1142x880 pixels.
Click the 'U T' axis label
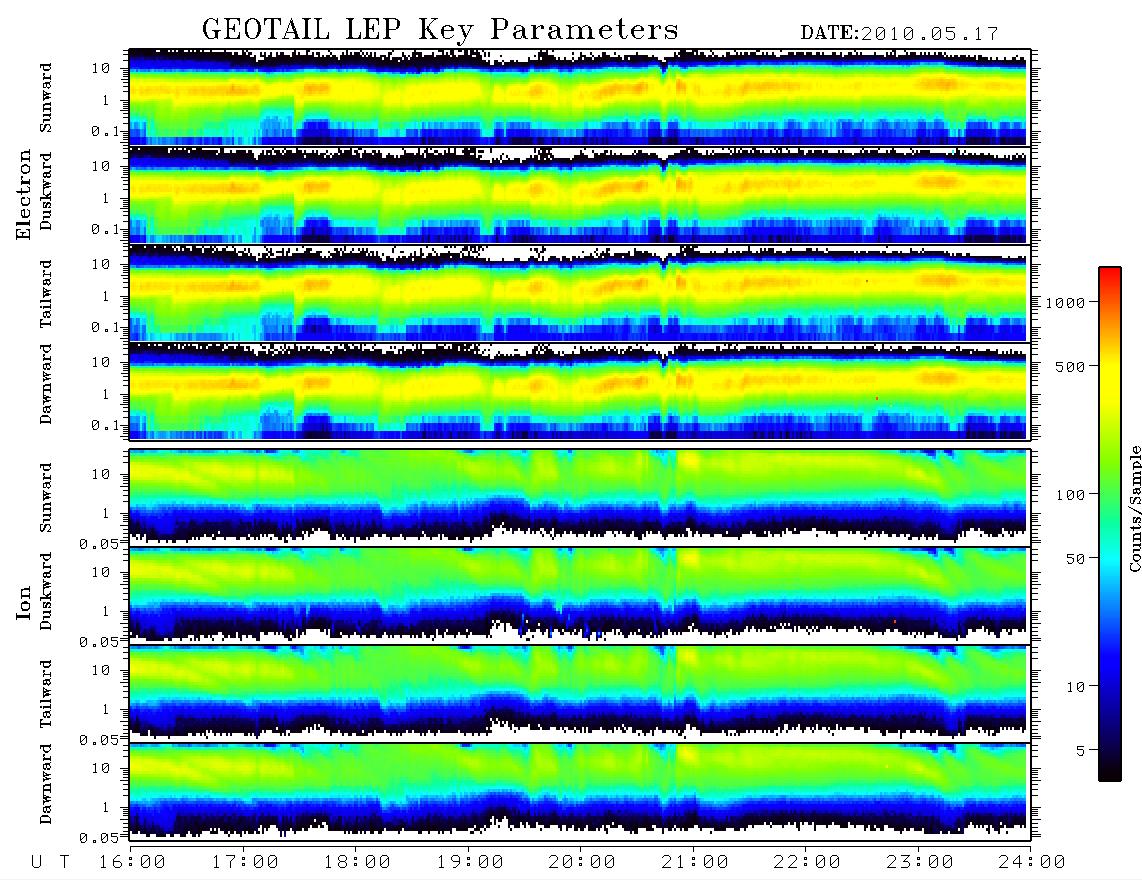click(50, 862)
